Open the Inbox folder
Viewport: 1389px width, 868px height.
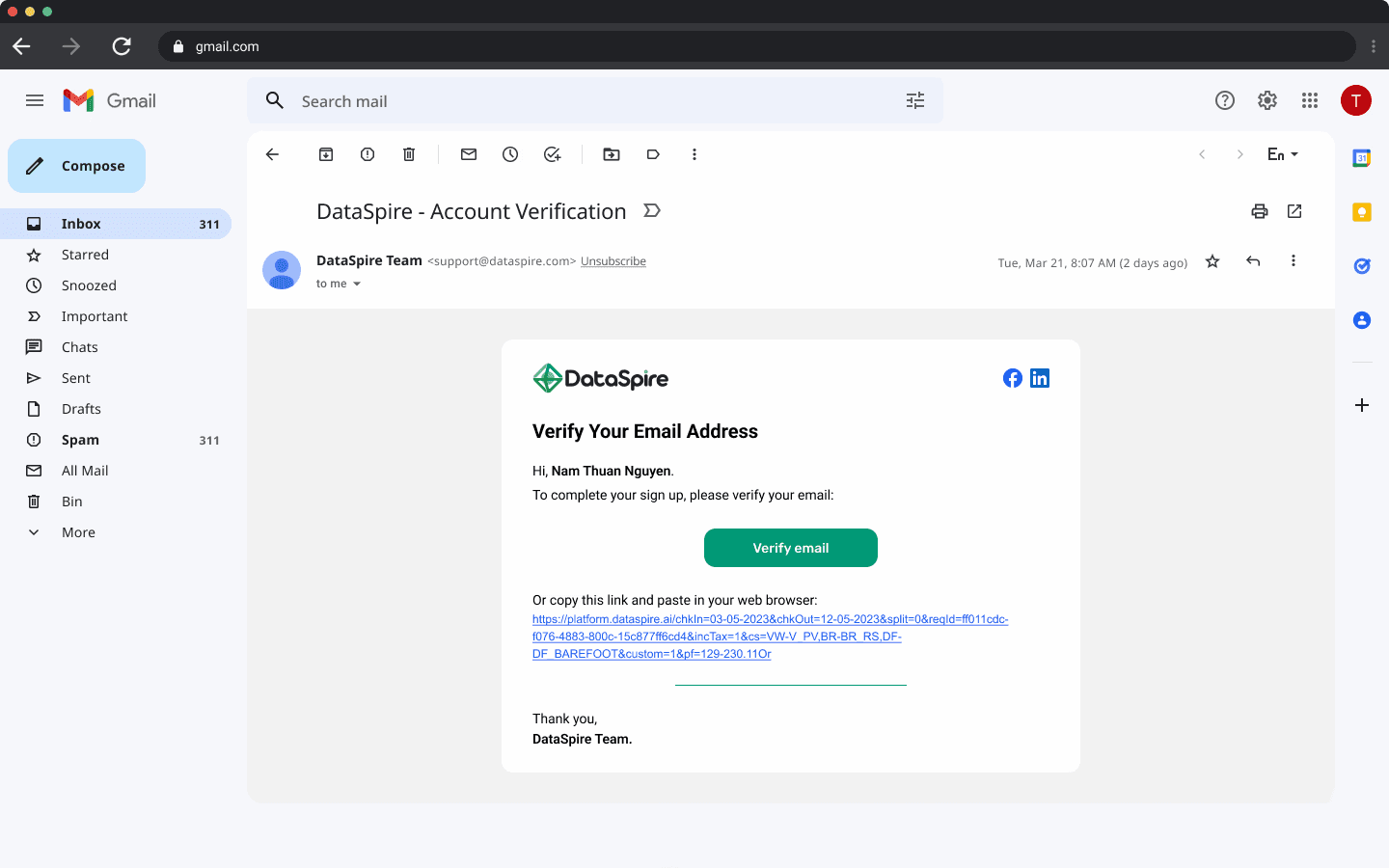(x=116, y=224)
